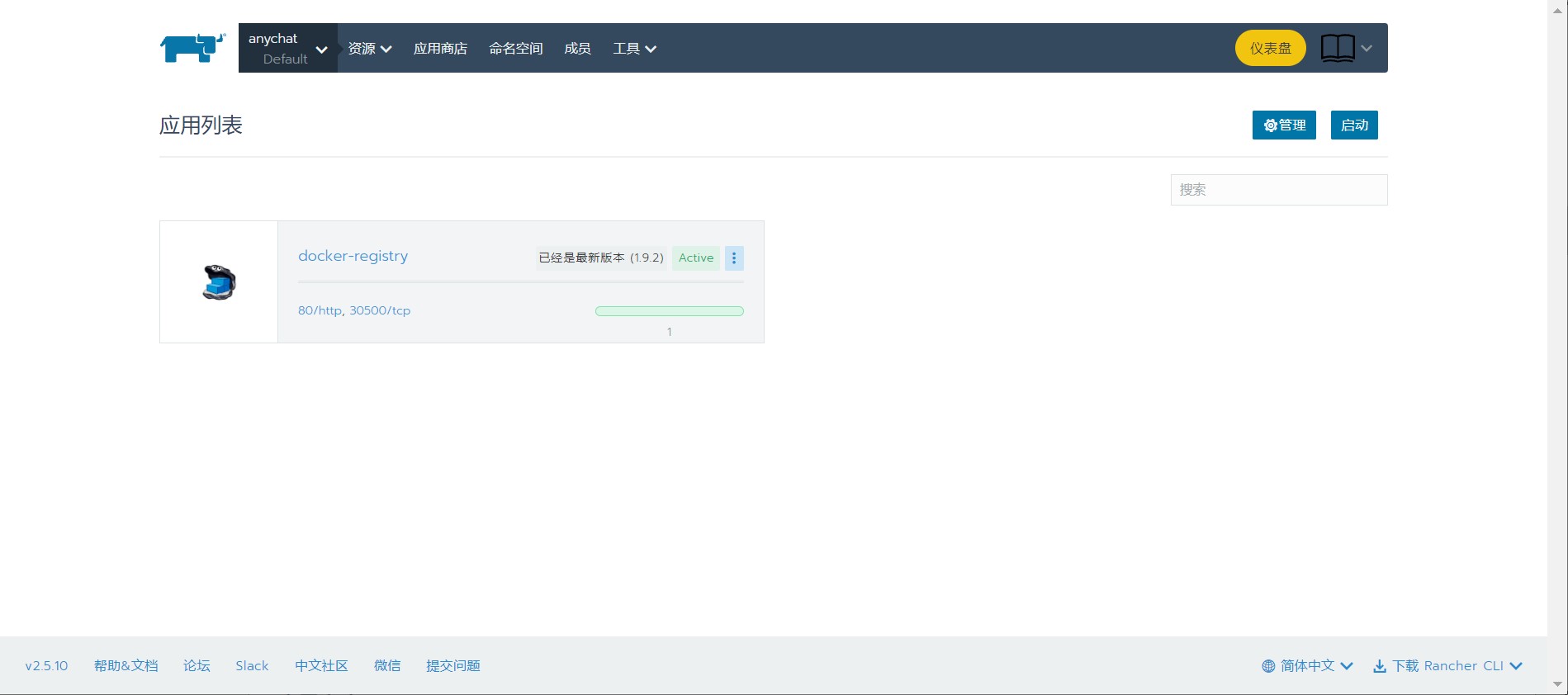The height and width of the screenshot is (695, 1568).
Task: Open docker-registry three-dot actions menu
Action: 734,258
